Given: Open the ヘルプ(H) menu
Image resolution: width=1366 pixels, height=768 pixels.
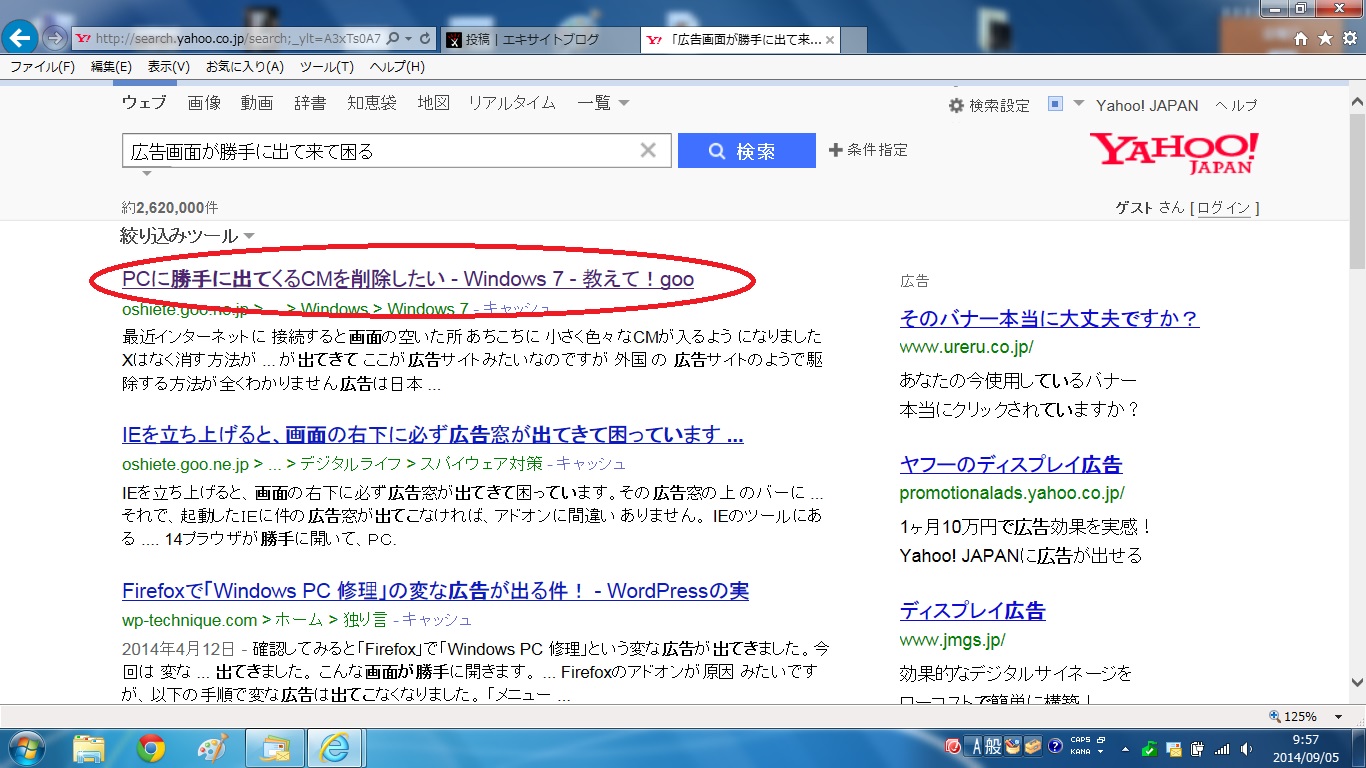Looking at the screenshot, I should point(397,67).
